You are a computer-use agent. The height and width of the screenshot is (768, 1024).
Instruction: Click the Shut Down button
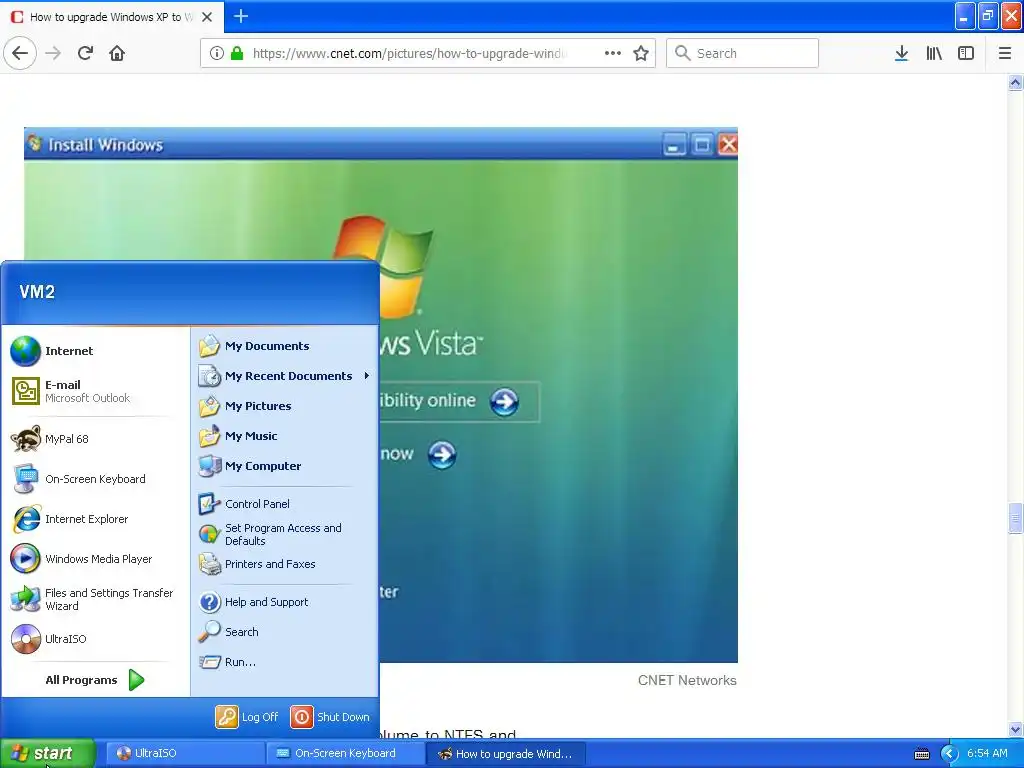(330, 717)
